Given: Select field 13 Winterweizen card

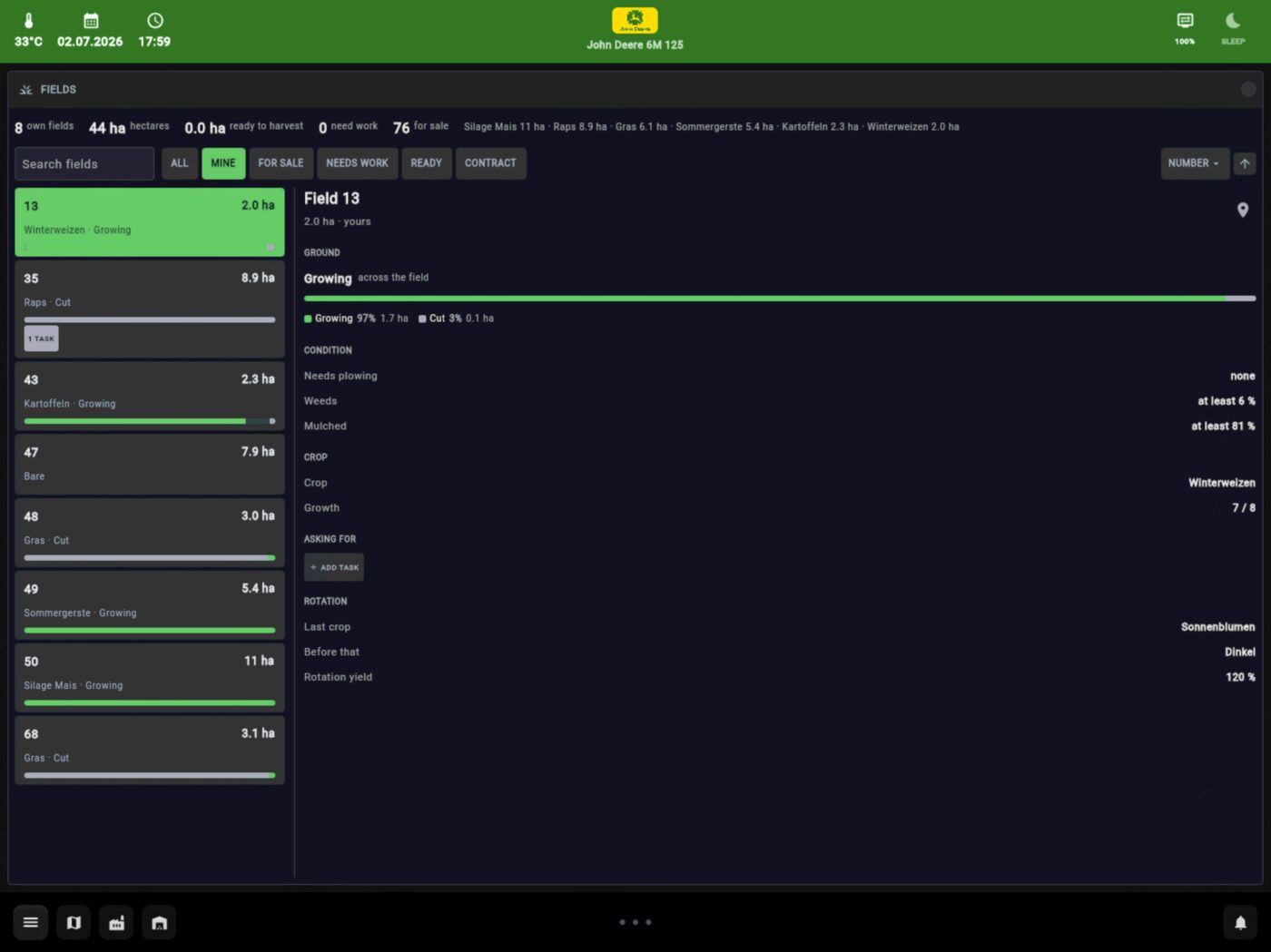Looking at the screenshot, I should point(150,222).
